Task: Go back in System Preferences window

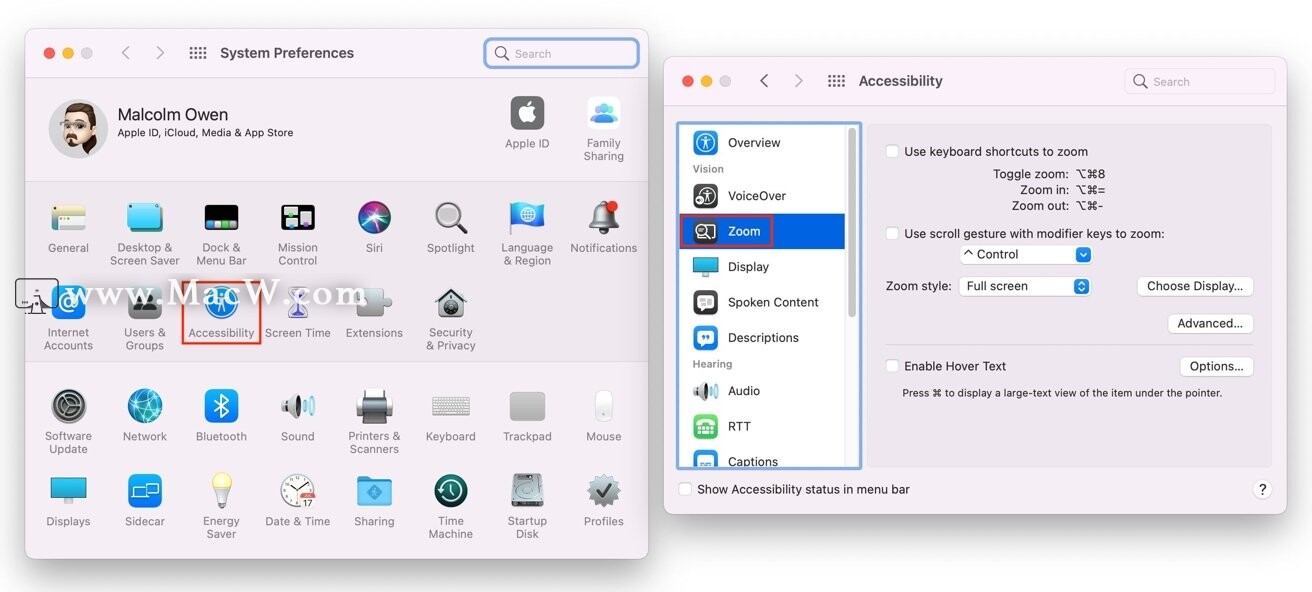Action: click(125, 53)
